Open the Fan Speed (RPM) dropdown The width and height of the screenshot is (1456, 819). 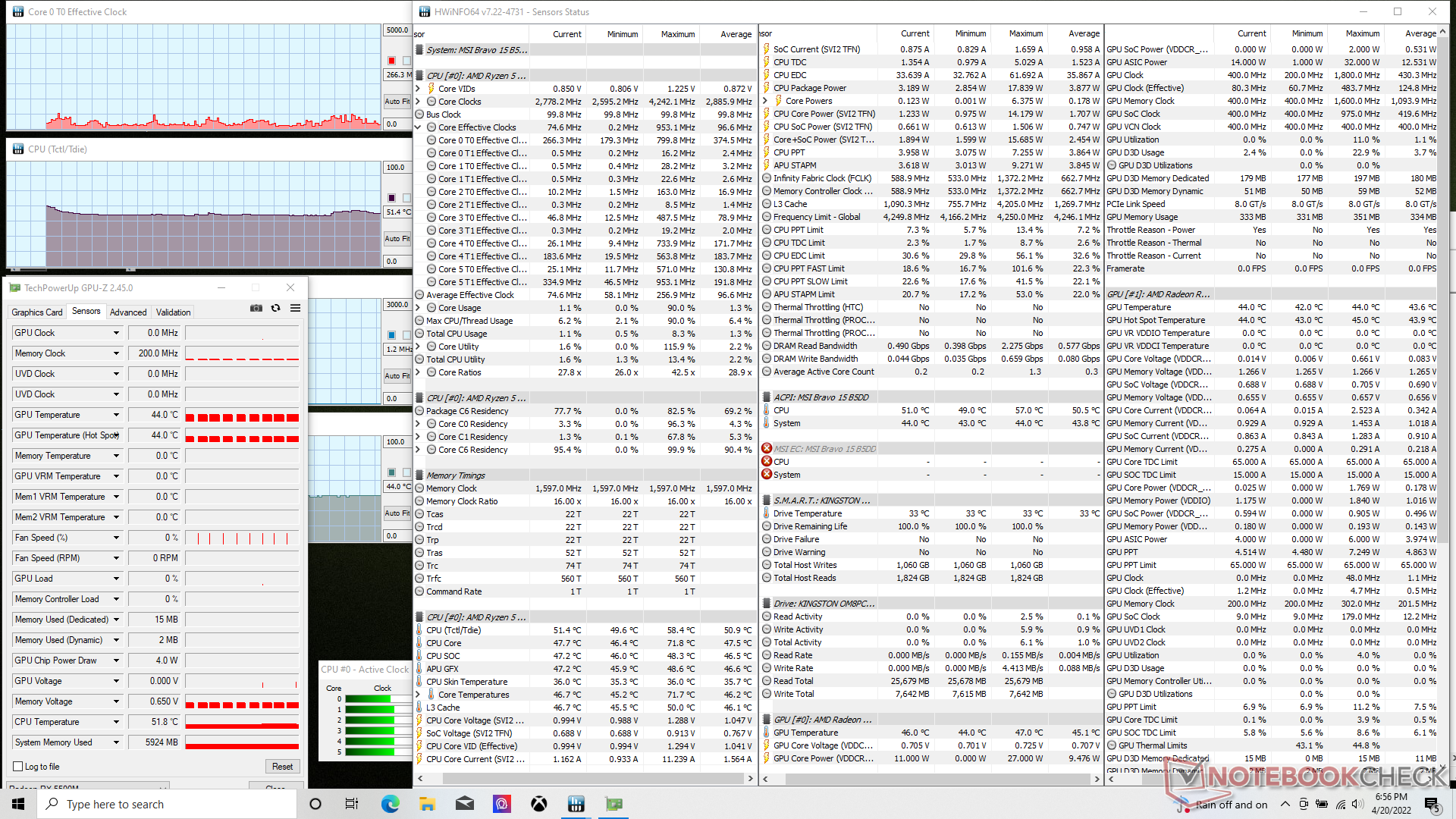(x=116, y=558)
